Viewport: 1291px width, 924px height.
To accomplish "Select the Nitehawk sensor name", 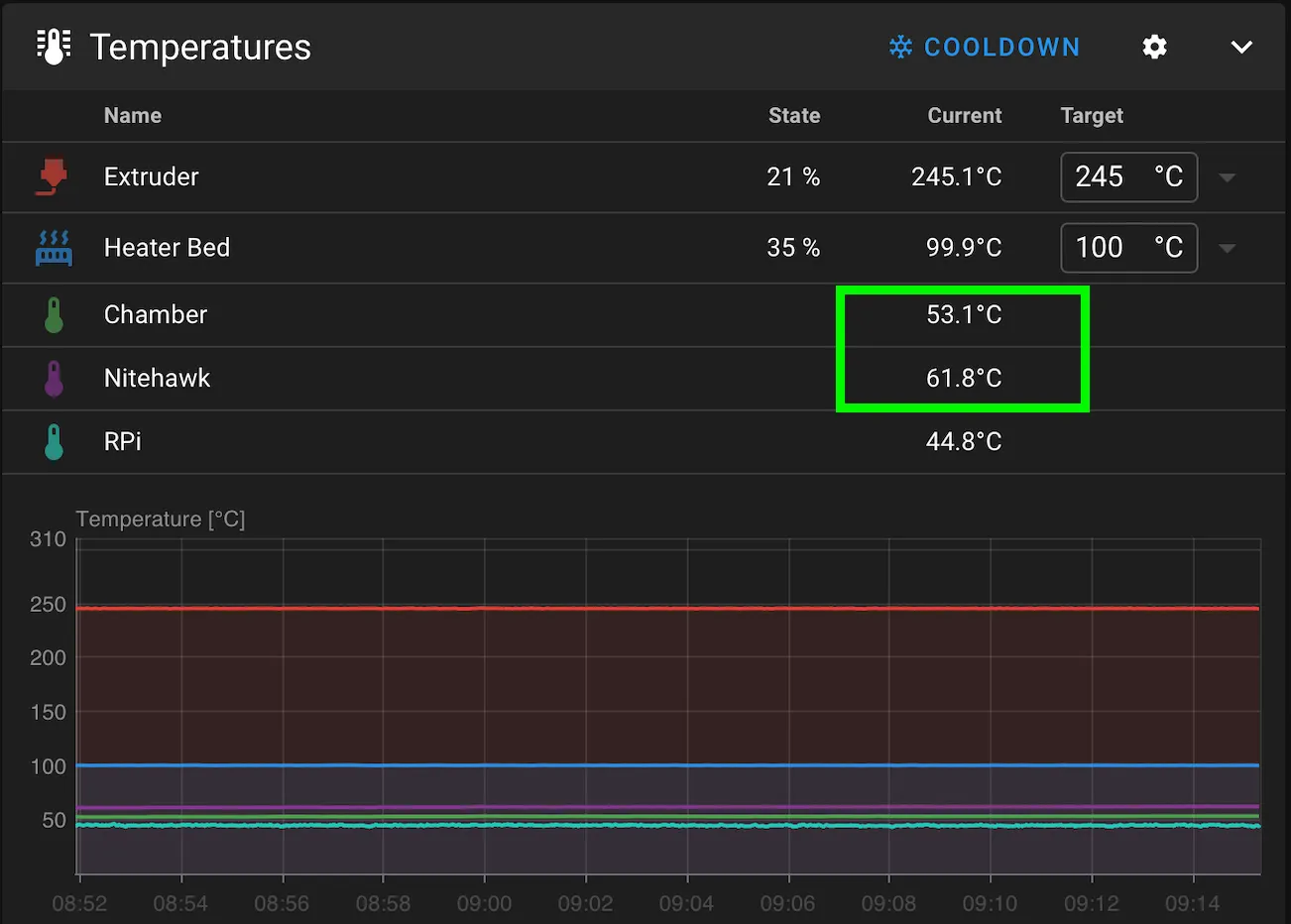I will point(157,378).
